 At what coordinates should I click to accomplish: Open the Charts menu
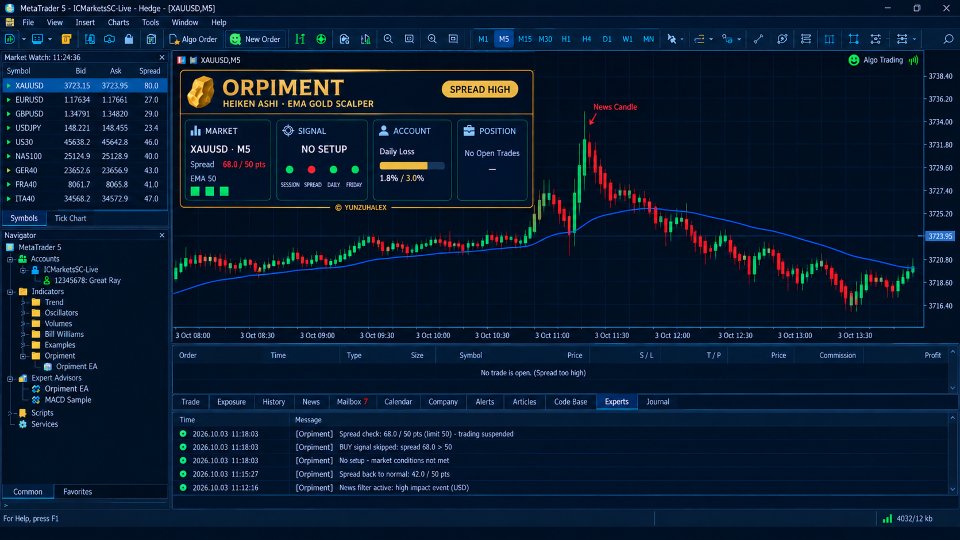[118, 23]
